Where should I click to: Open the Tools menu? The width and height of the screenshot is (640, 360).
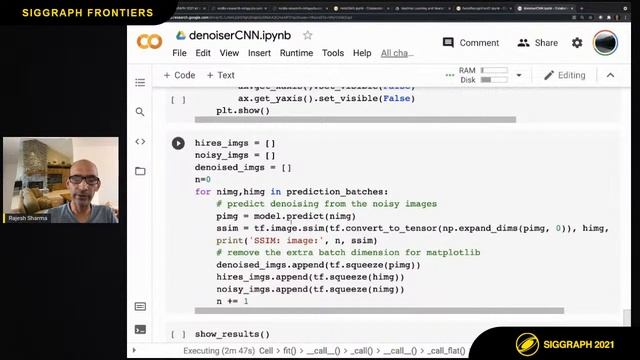[333, 53]
